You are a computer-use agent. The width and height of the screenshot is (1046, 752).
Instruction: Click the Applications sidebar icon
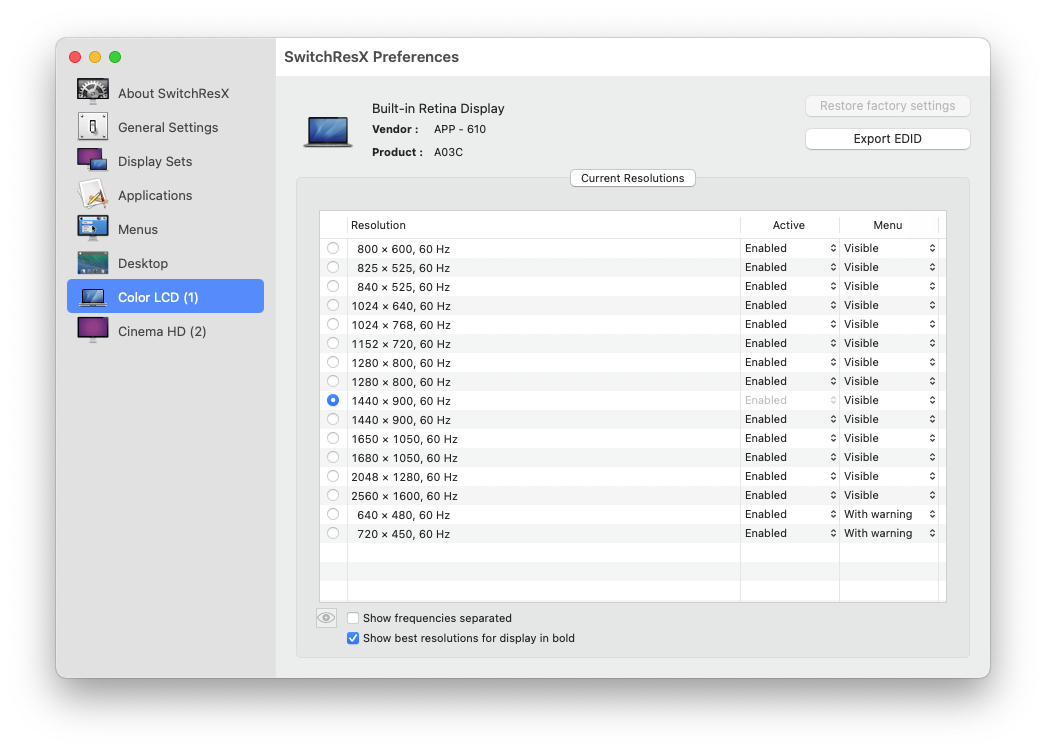click(93, 194)
